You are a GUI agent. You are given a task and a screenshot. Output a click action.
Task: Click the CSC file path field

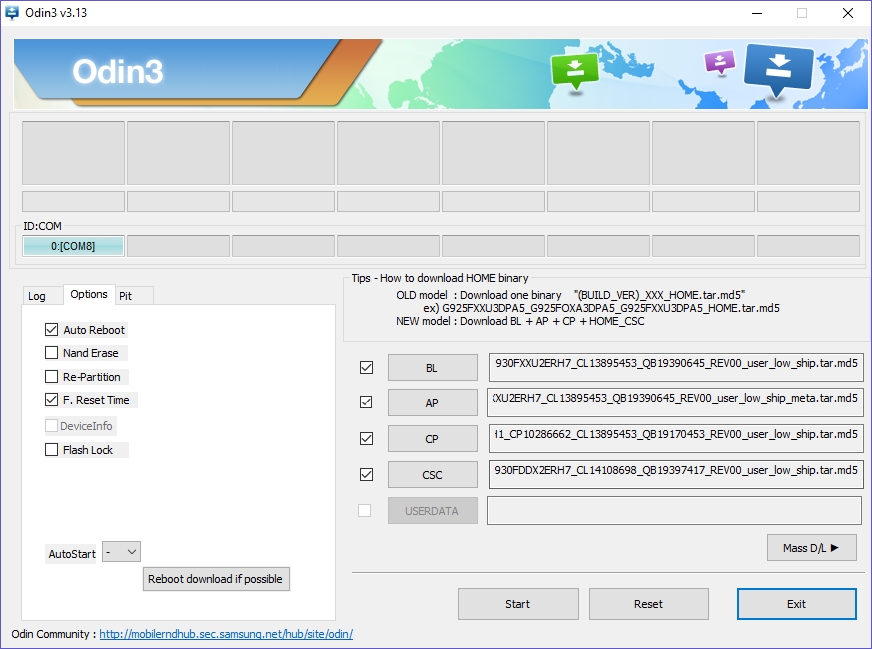coord(676,474)
